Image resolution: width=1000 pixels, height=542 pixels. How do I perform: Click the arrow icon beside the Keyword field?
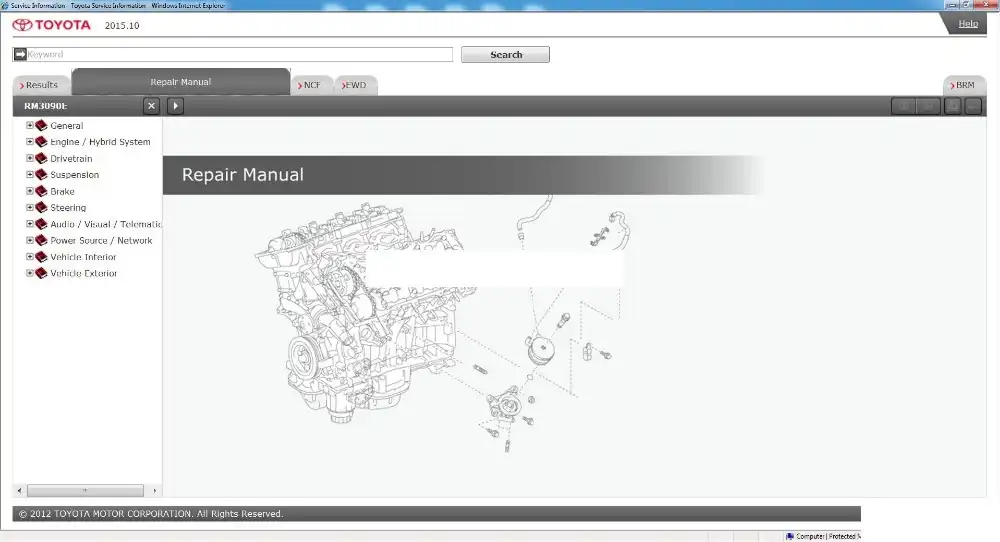(20, 54)
